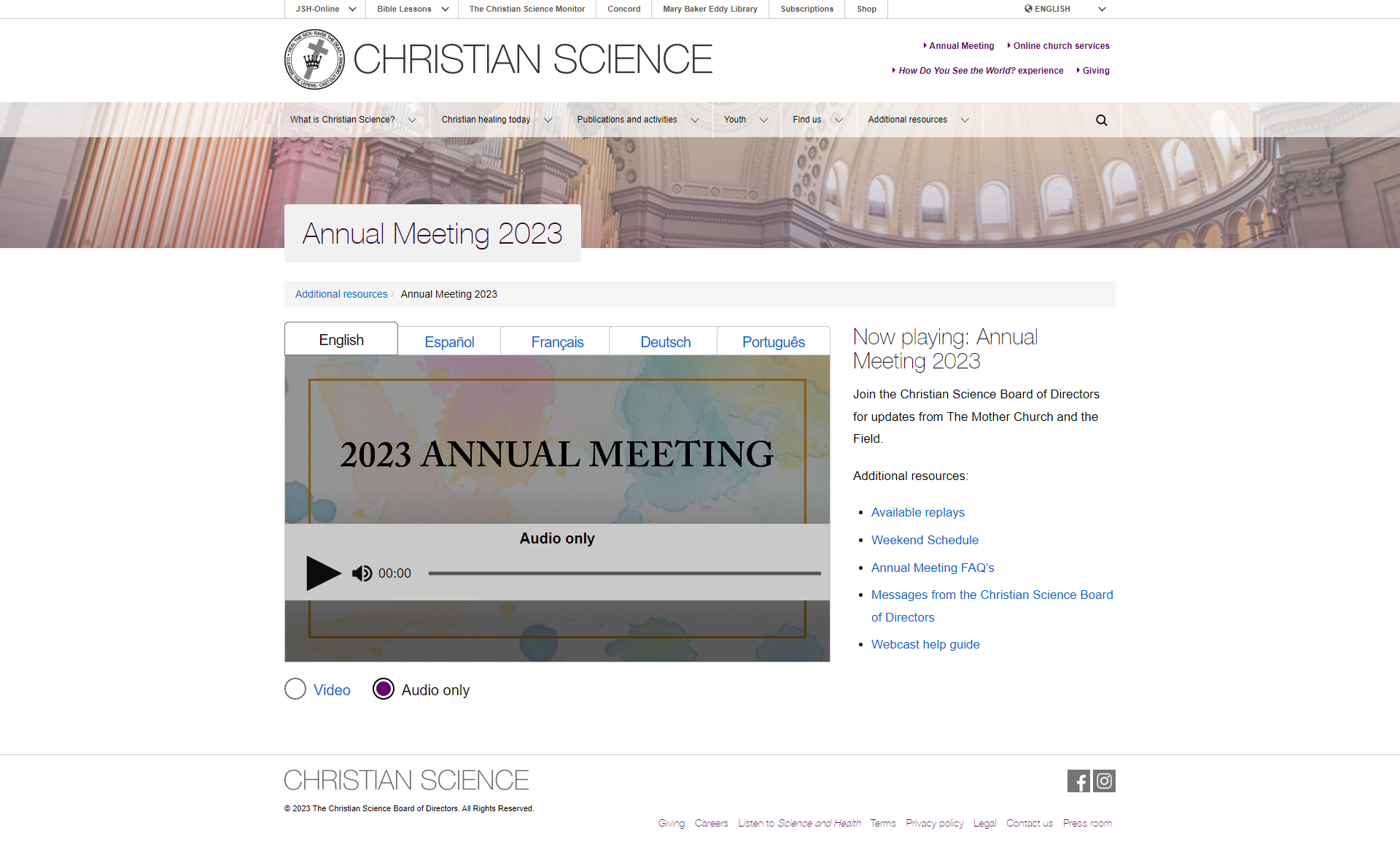The width and height of the screenshot is (1400, 855).
Task: Open the footer Giving link
Action: coord(672,823)
